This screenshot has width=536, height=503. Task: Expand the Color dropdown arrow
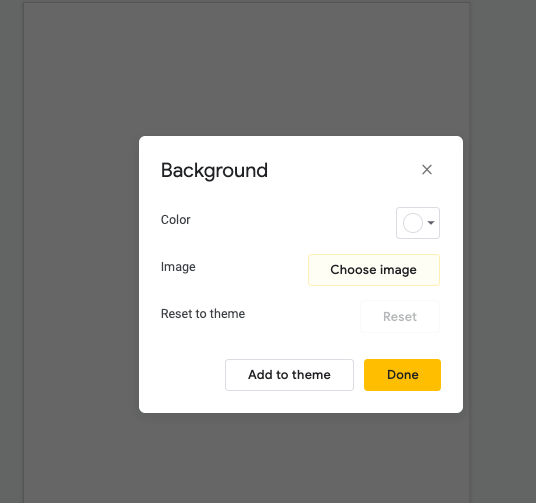point(431,223)
